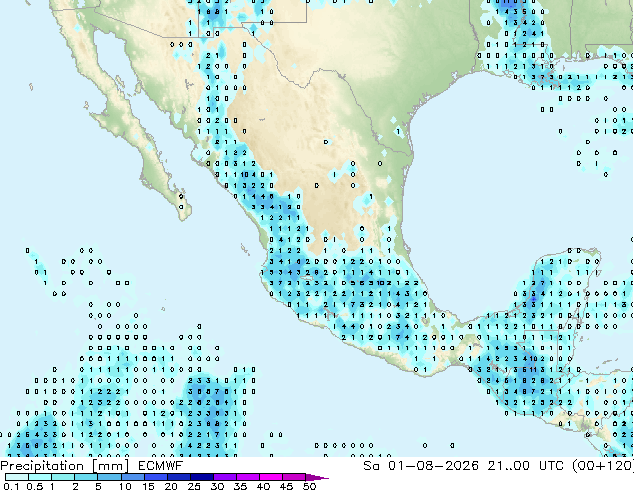The image size is (634, 490).
Task: Click the 'Precipitation' title word
Action: (42, 466)
